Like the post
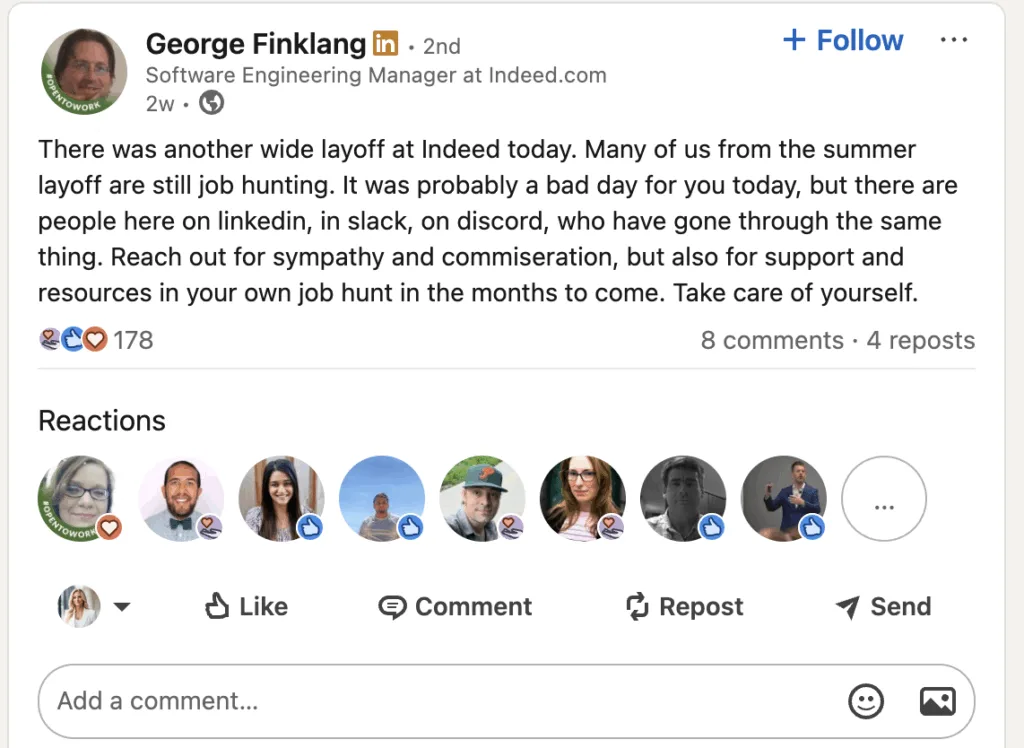The width and height of the screenshot is (1024, 748). pos(246,607)
